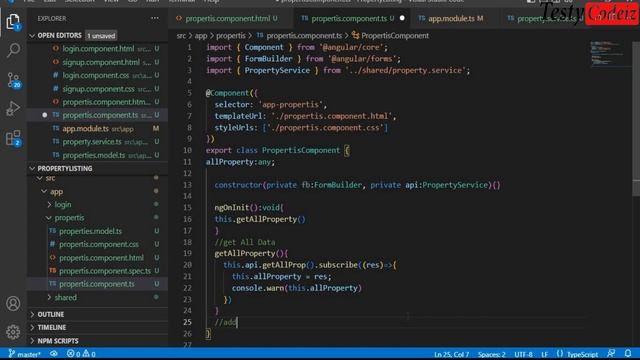Click Spaces: 2 indentation setting
The height and width of the screenshot is (360, 640).
pos(491,354)
